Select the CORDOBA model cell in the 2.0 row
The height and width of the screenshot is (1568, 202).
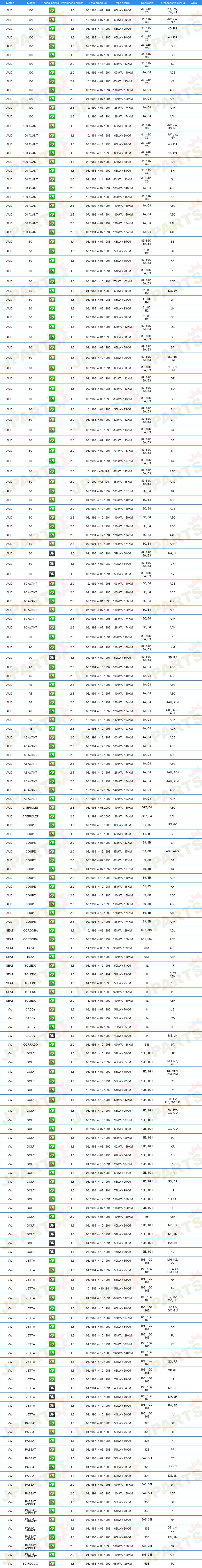(x=30, y=939)
